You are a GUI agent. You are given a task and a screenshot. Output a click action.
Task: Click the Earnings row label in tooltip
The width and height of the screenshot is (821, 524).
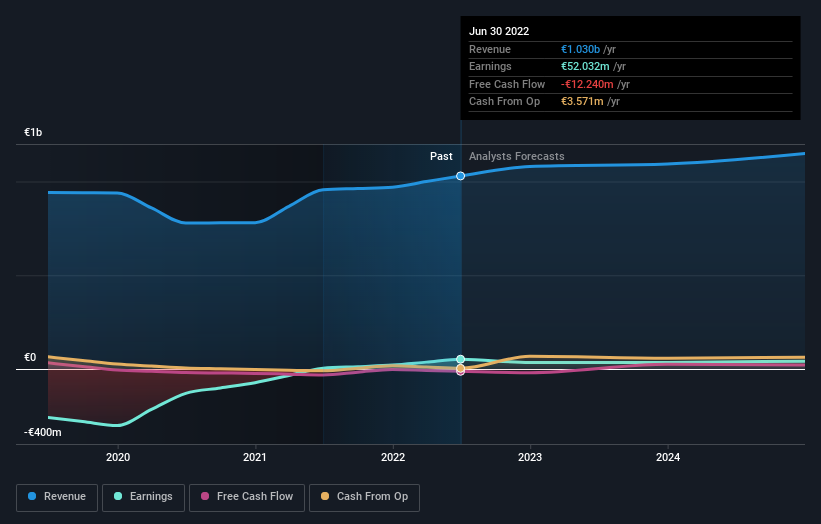point(490,66)
